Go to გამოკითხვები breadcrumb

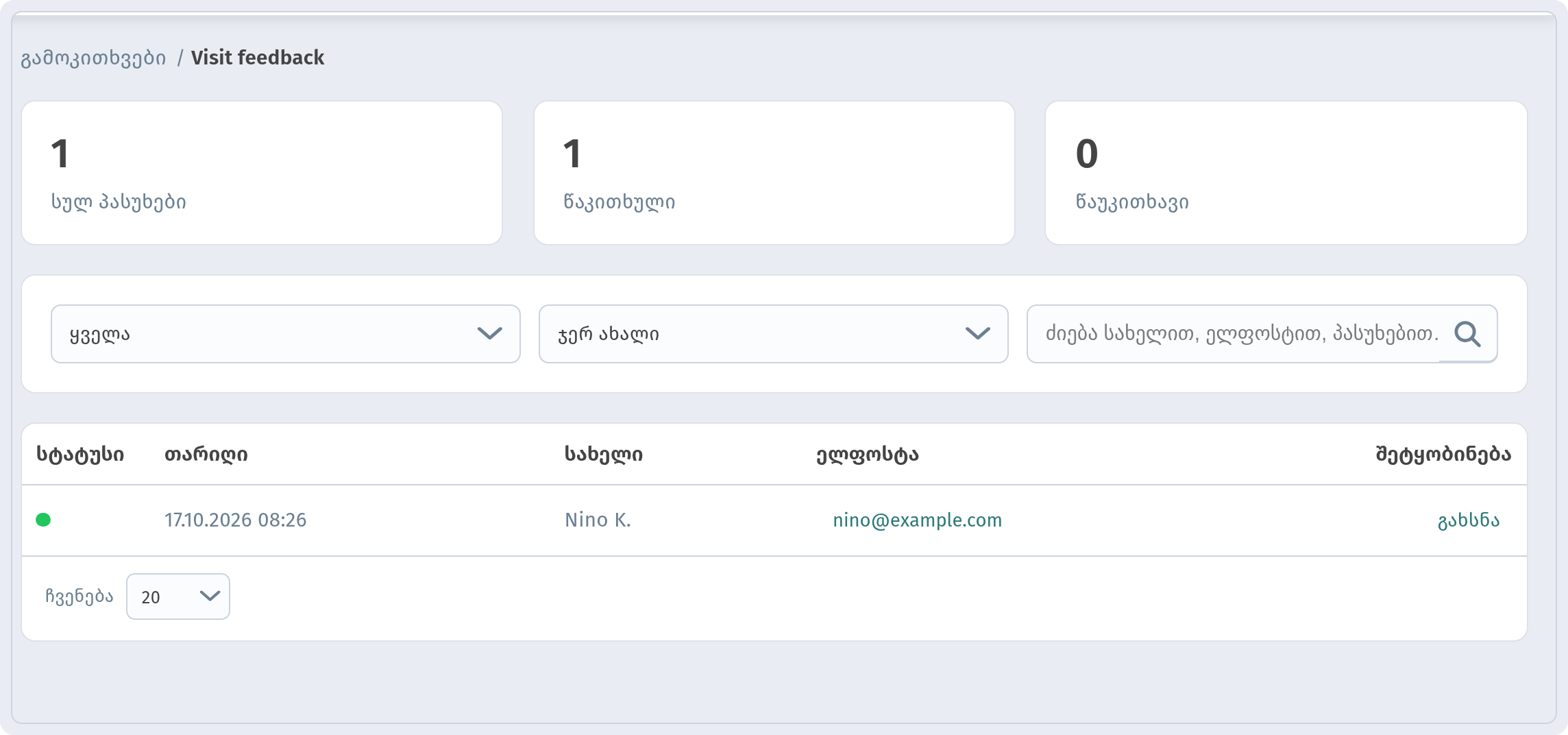tap(93, 58)
